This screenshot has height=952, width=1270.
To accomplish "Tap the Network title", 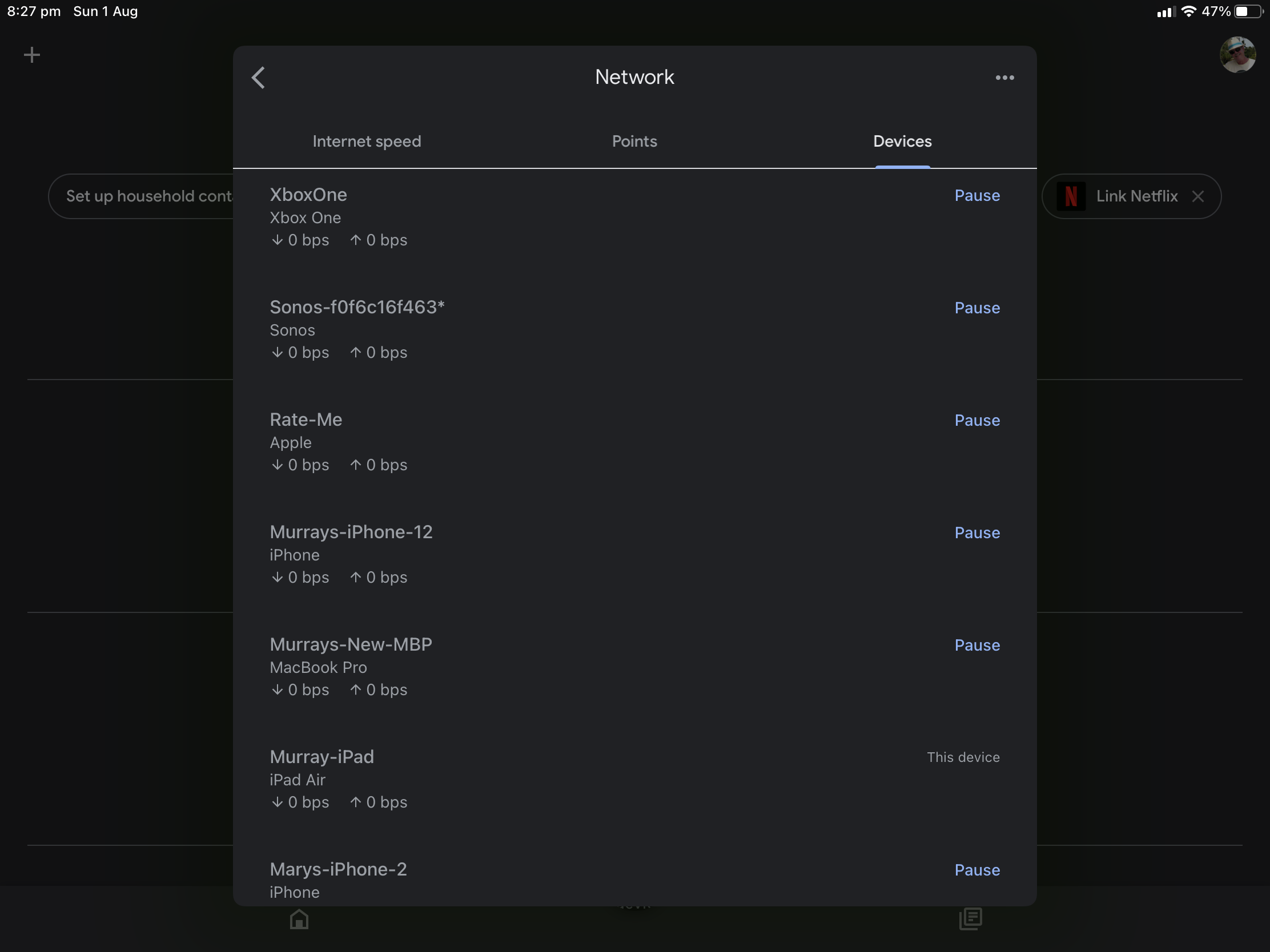I will click(x=634, y=77).
